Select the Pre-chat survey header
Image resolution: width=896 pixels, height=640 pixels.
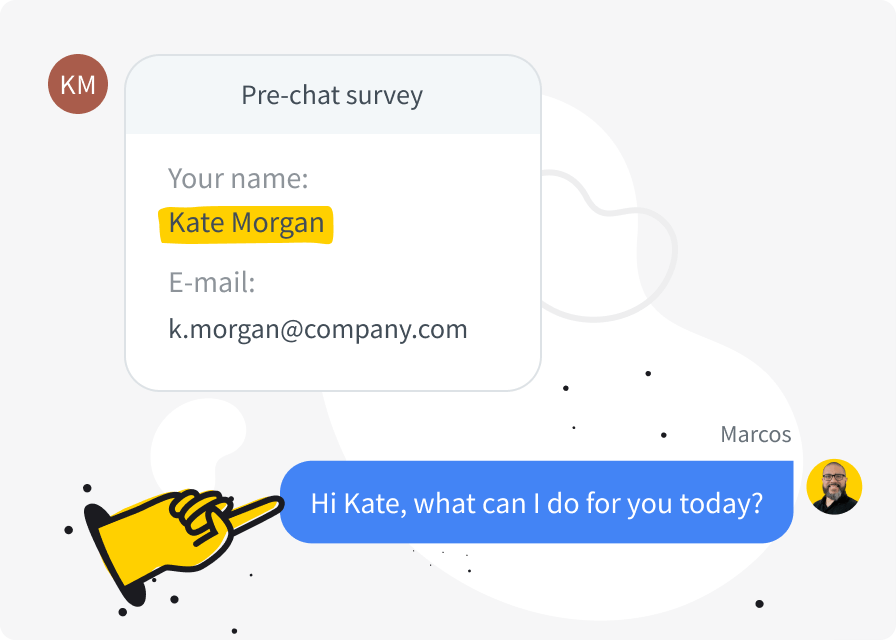[333, 95]
